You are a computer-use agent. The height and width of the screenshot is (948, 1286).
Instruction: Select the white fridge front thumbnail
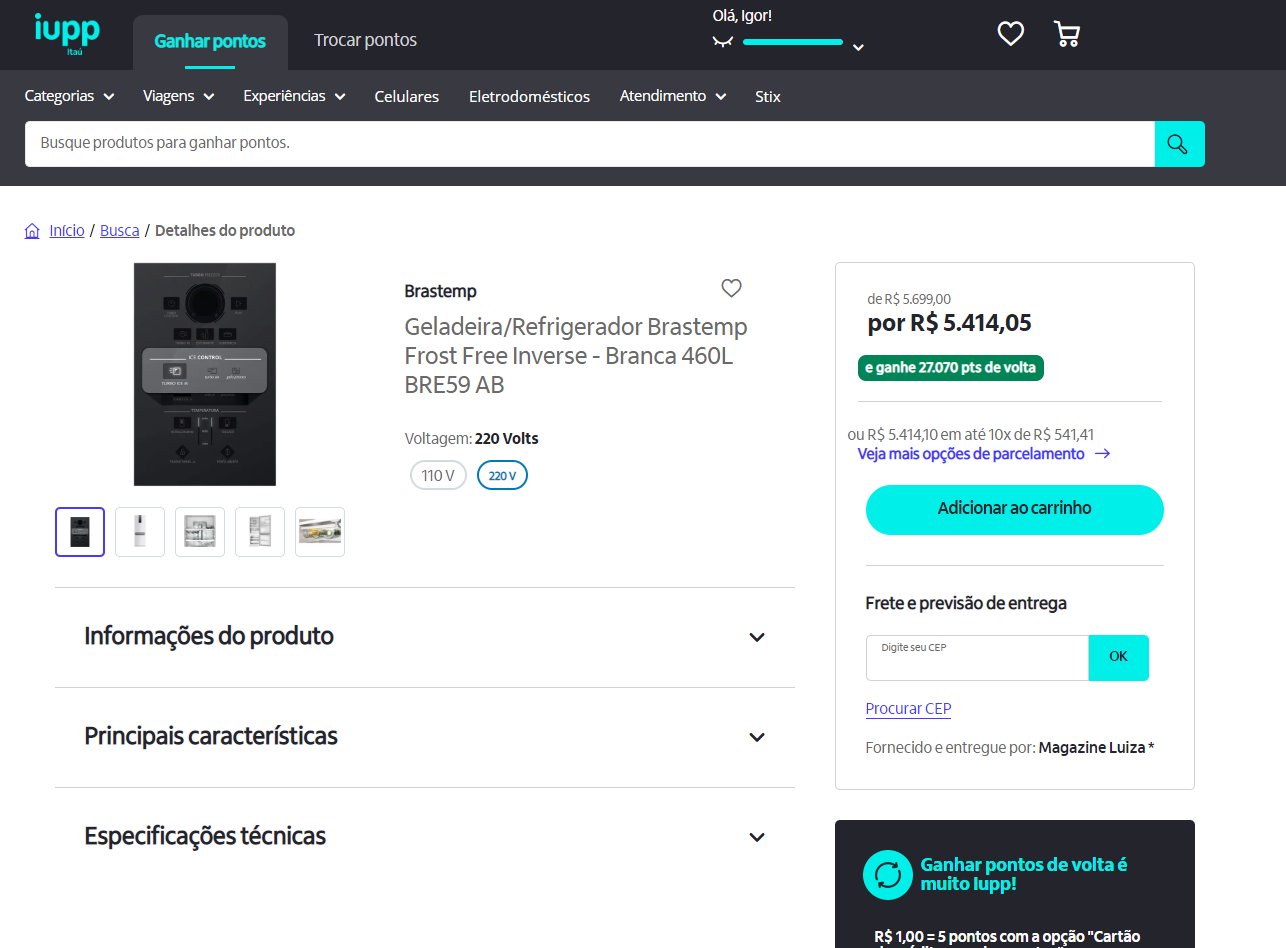point(140,532)
